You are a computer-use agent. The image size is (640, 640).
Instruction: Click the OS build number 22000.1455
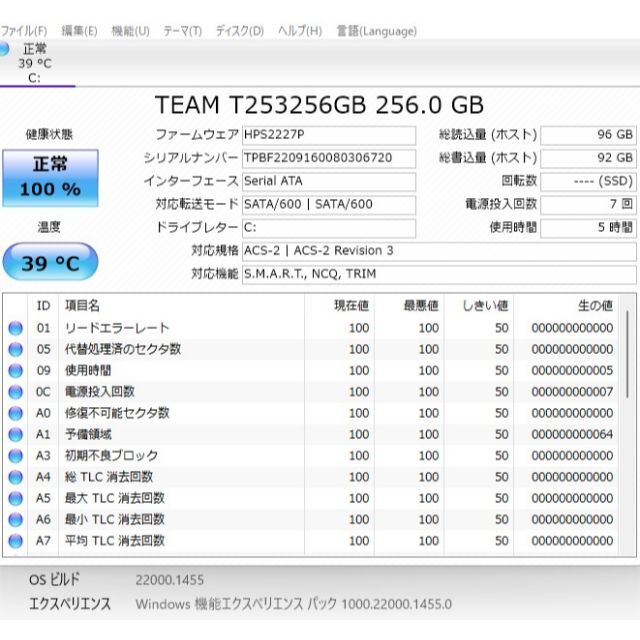tap(169, 580)
